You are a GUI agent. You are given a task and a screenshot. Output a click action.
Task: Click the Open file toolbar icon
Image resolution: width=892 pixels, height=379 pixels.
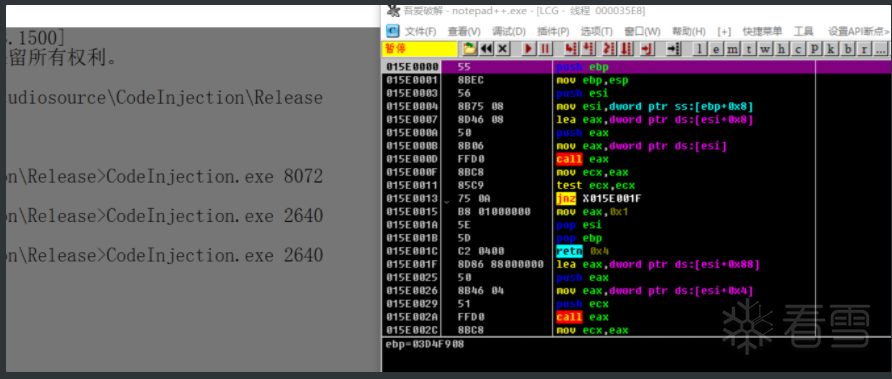(x=469, y=49)
